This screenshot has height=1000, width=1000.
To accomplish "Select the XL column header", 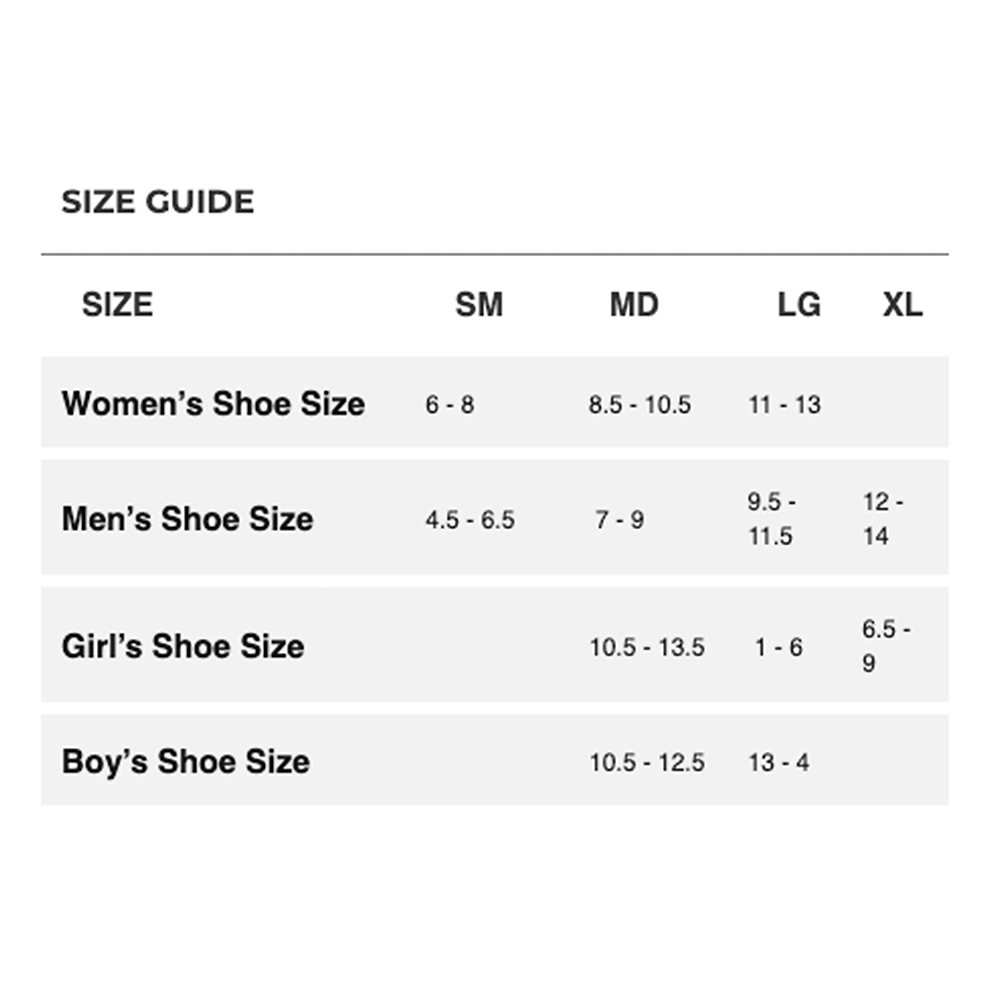I will (x=902, y=304).
